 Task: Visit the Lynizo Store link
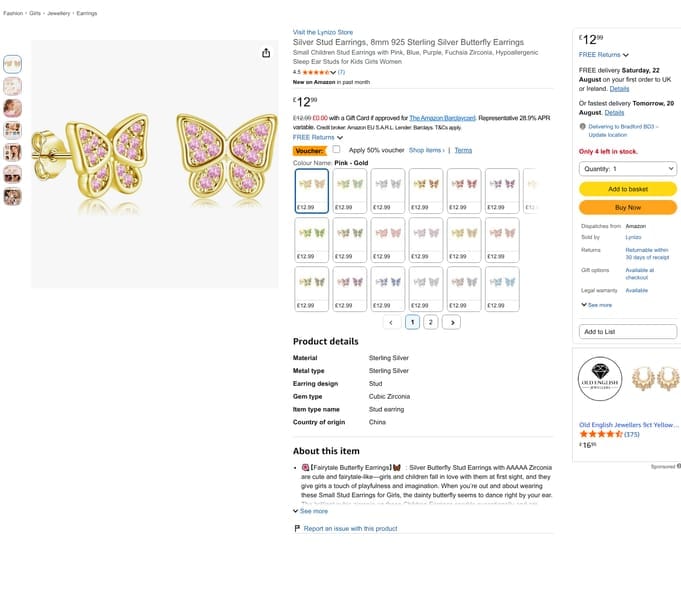pyautogui.click(x=323, y=32)
